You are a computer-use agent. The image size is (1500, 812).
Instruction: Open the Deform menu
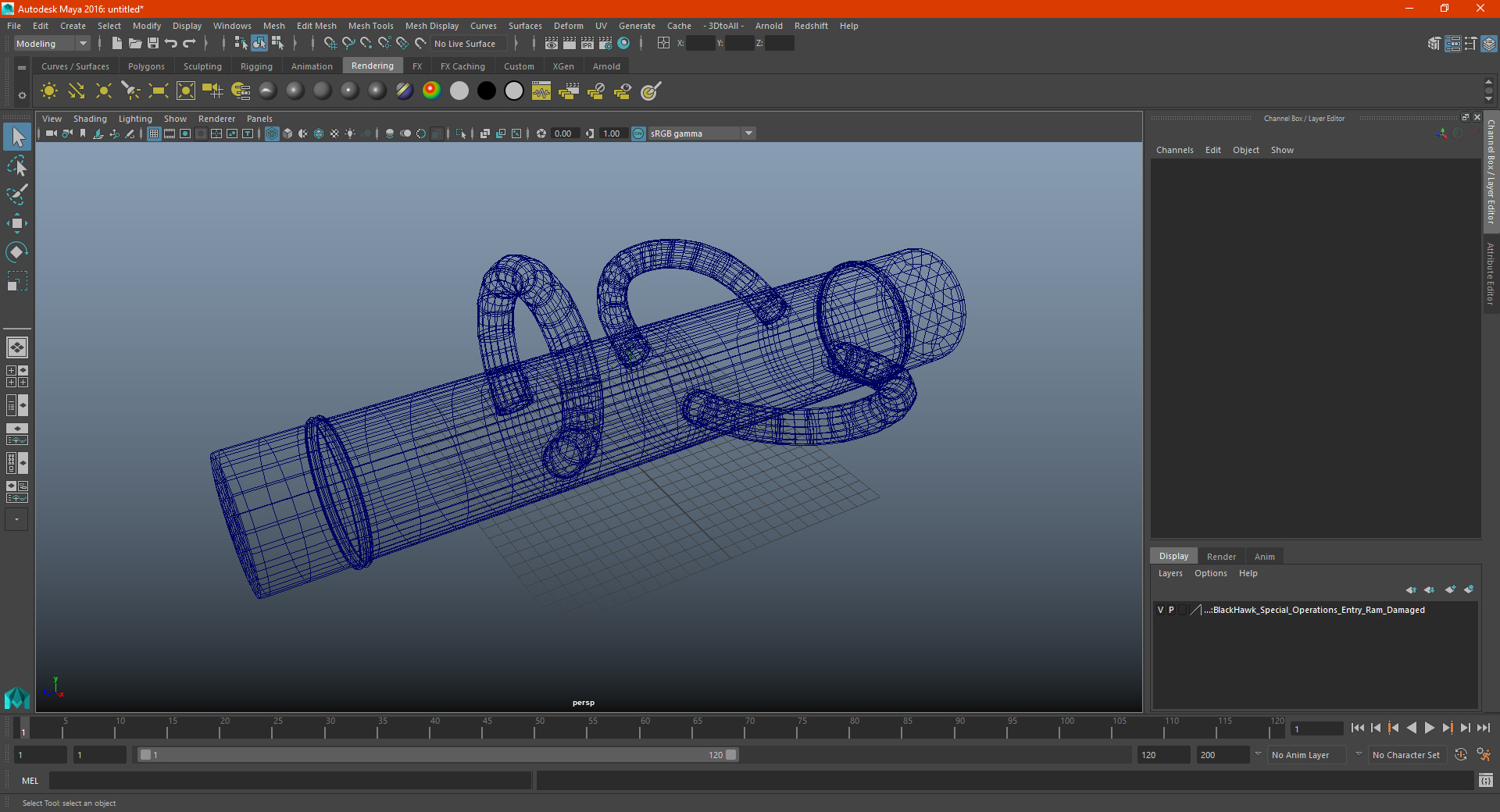(568, 26)
